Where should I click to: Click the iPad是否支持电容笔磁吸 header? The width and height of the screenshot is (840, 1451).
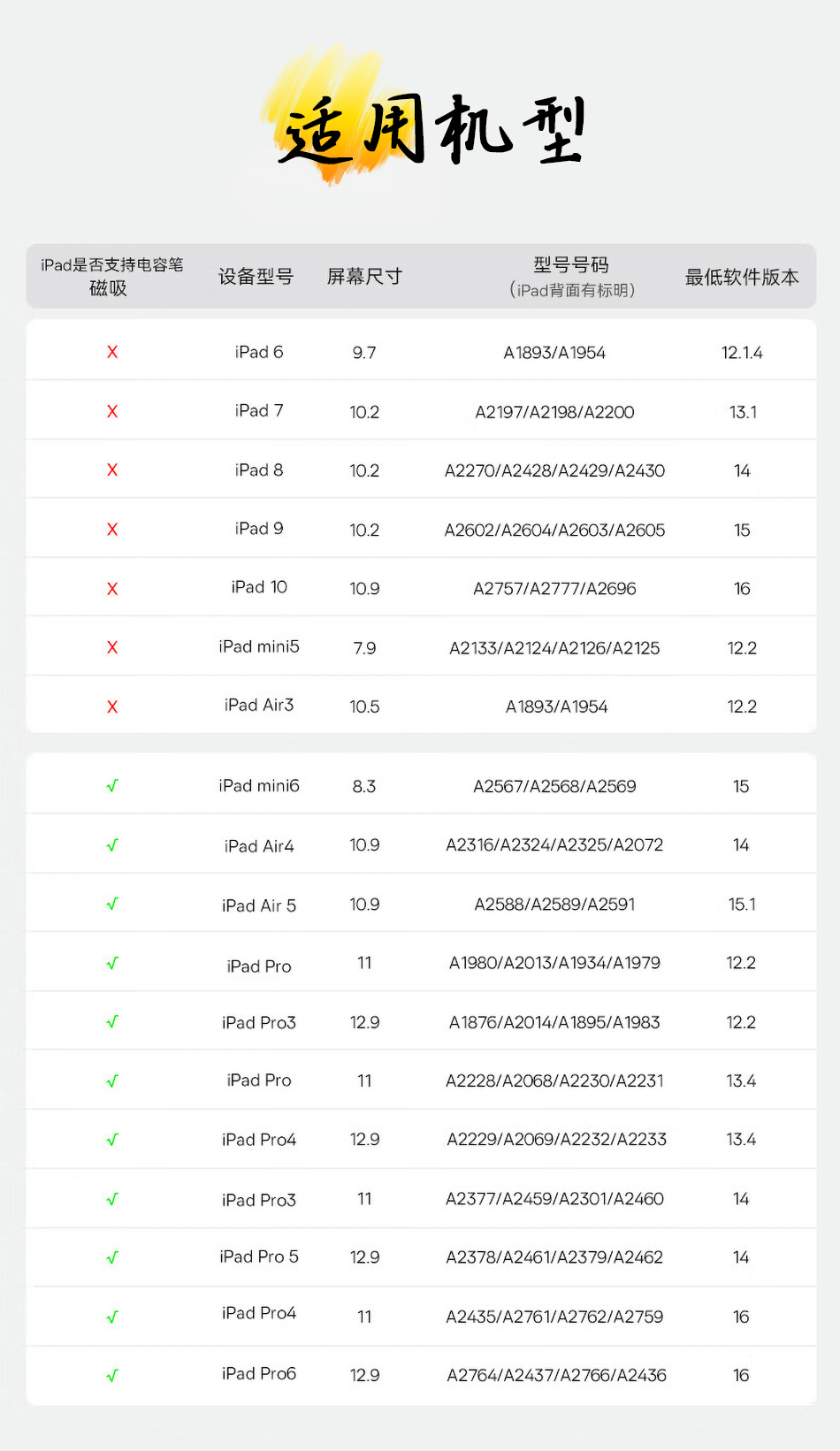[x=111, y=277]
